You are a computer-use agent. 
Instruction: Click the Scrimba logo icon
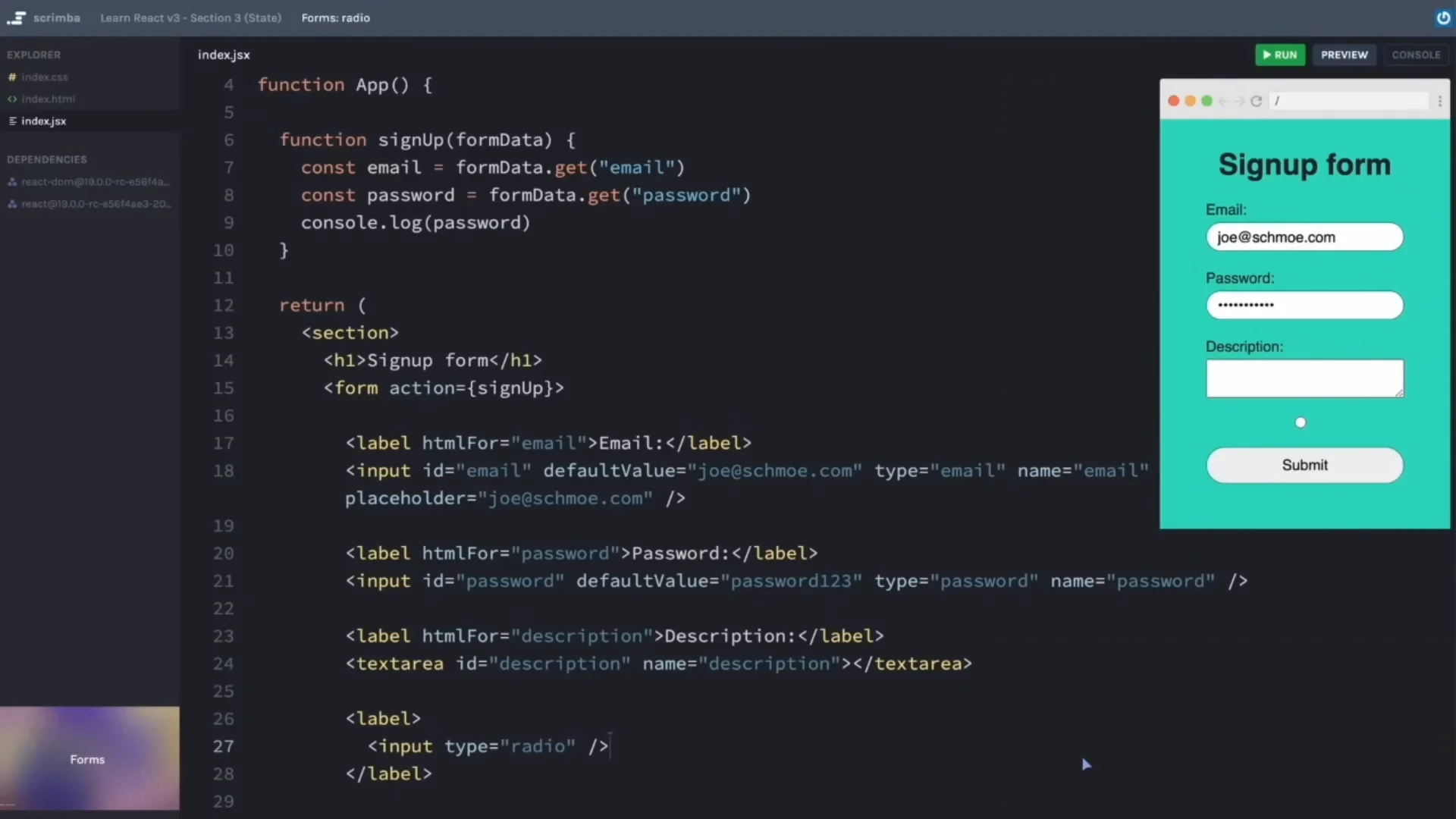(x=16, y=17)
